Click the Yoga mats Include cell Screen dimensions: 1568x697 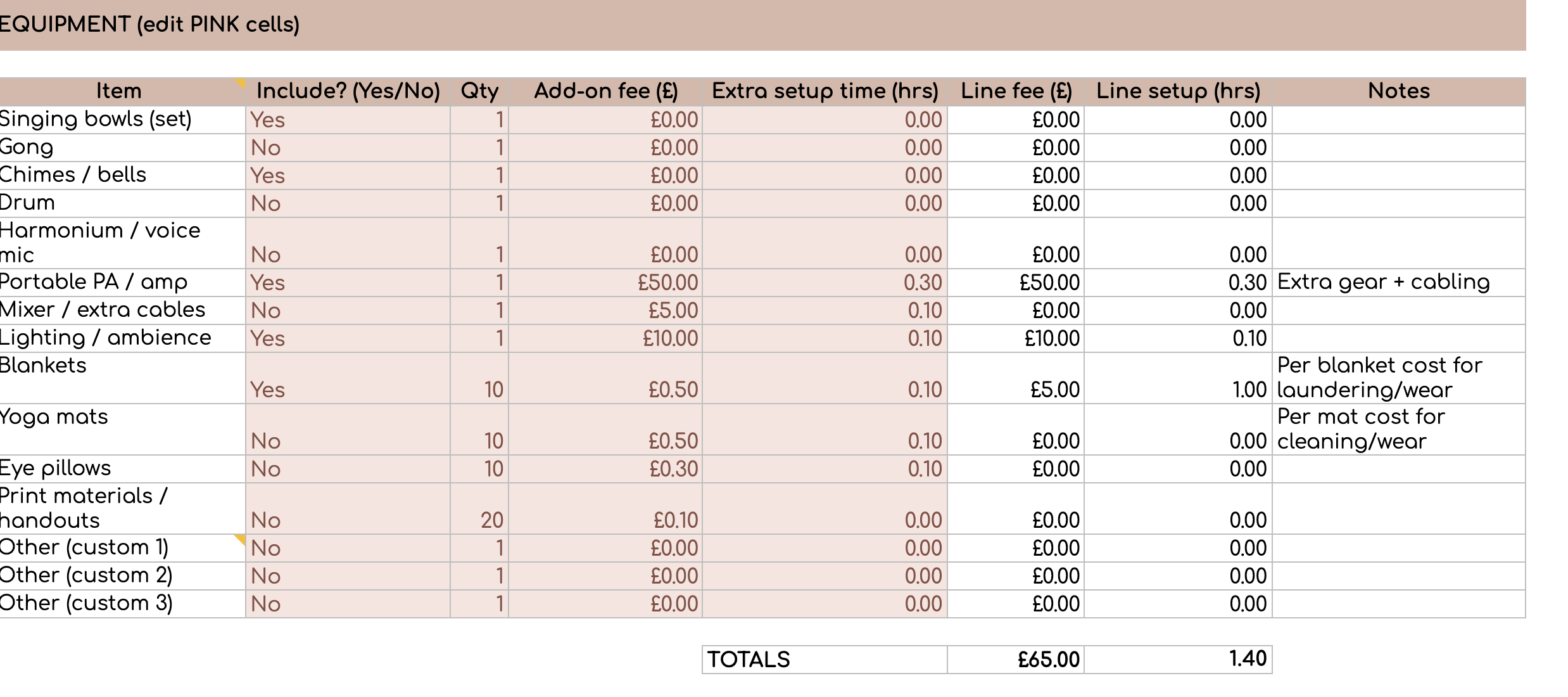(x=347, y=430)
